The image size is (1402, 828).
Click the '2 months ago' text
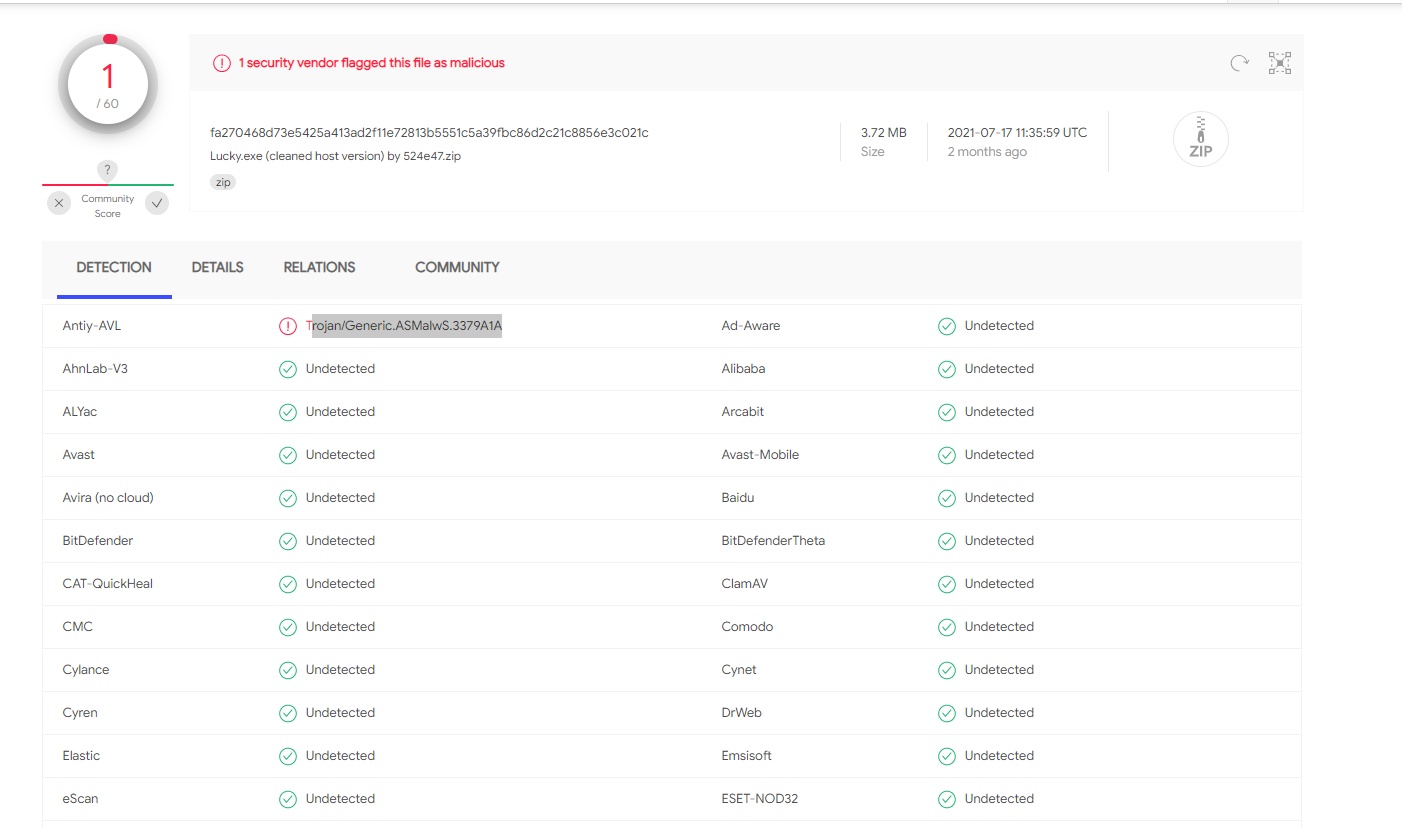tap(987, 152)
